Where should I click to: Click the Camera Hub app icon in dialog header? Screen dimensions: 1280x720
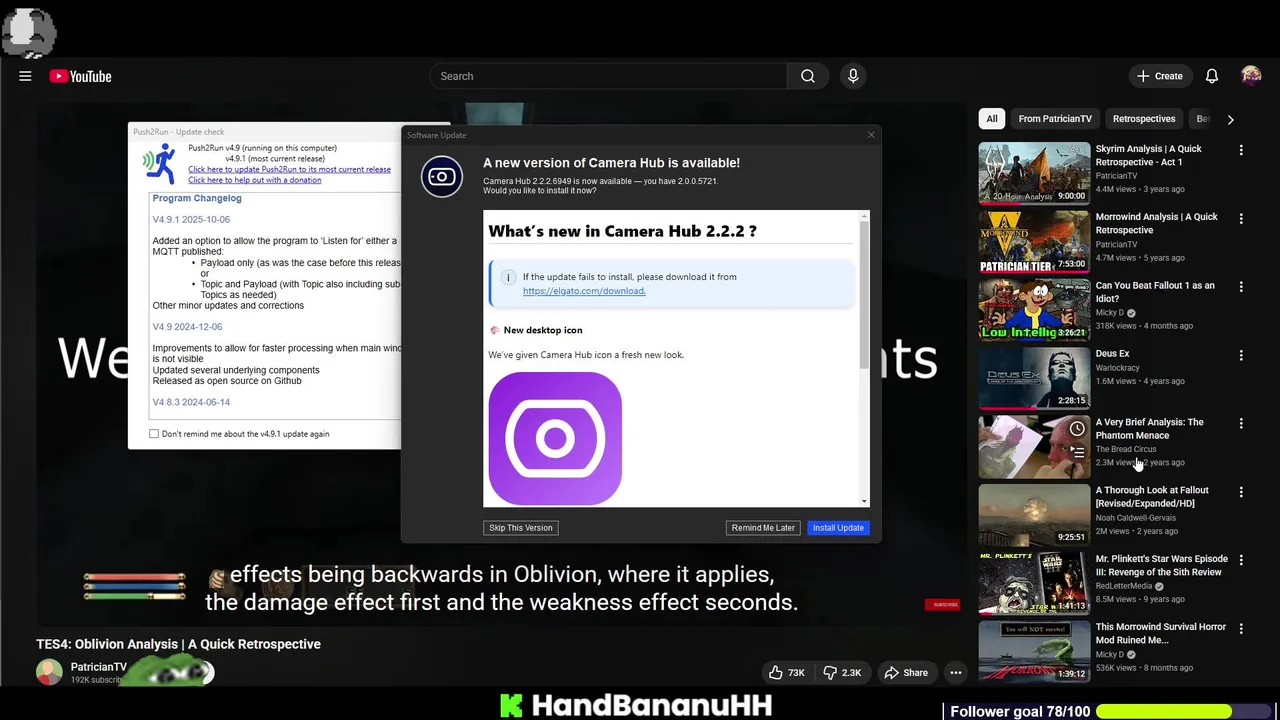442,177
